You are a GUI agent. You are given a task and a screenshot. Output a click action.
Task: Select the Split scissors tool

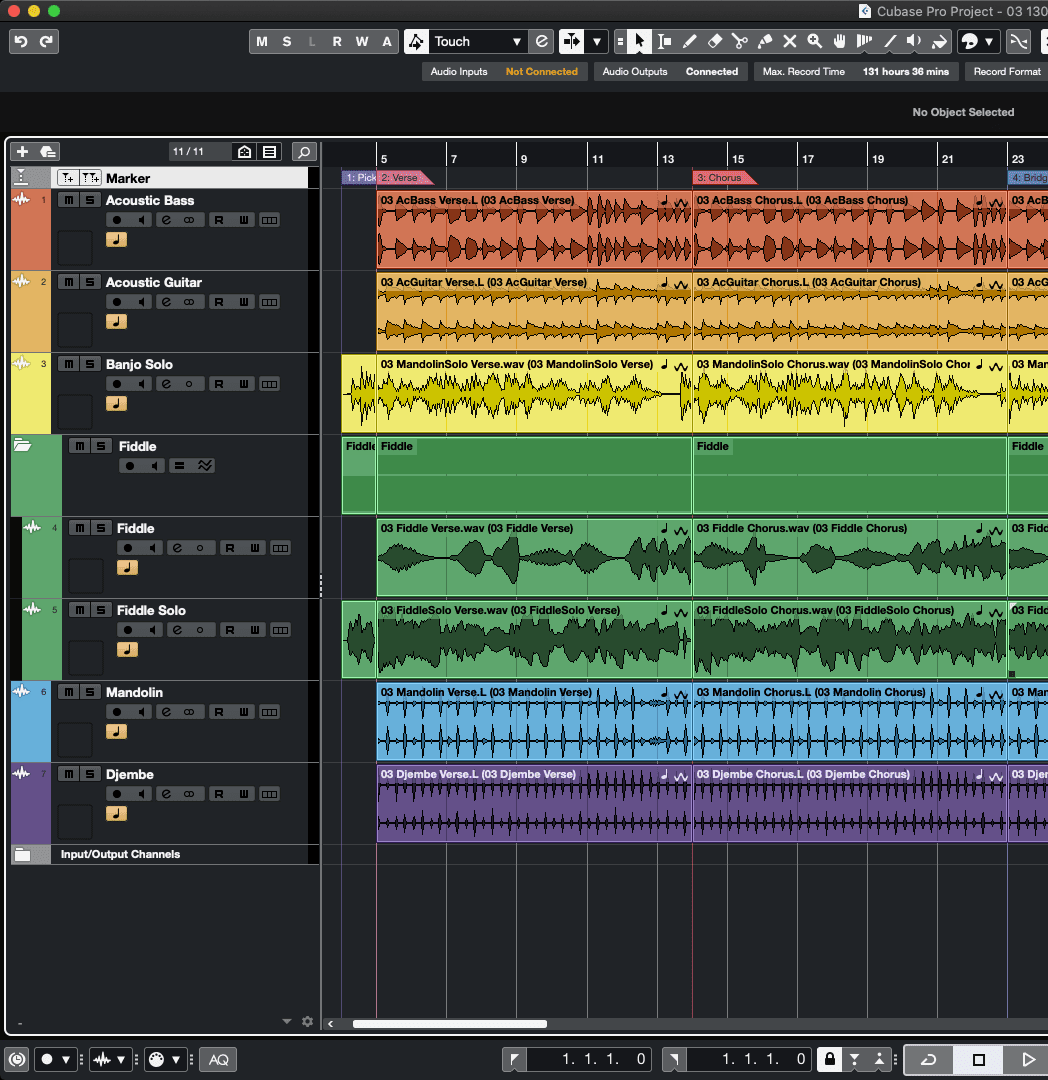click(739, 41)
